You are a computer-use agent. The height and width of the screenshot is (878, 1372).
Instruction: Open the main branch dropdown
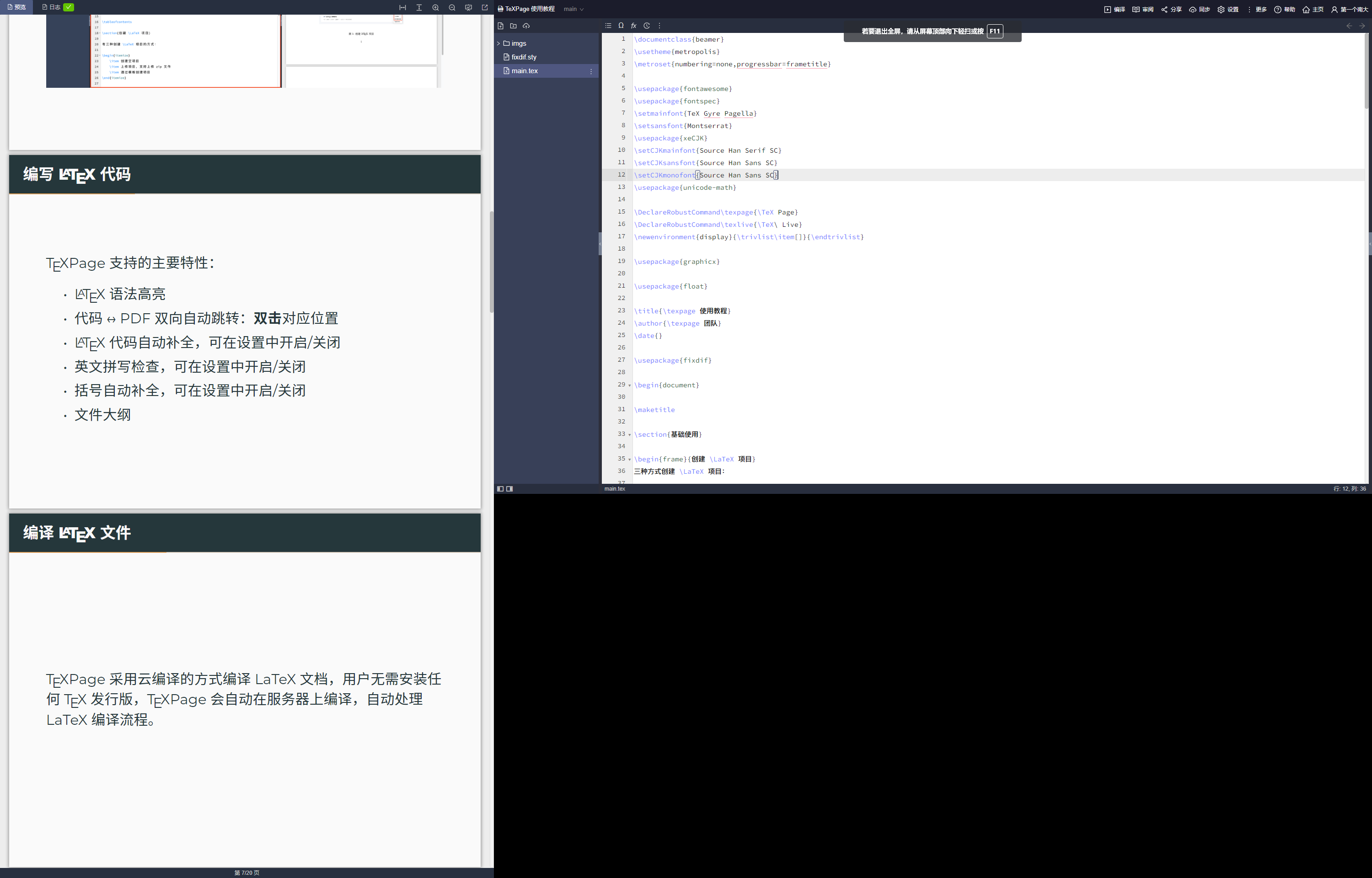(573, 9)
